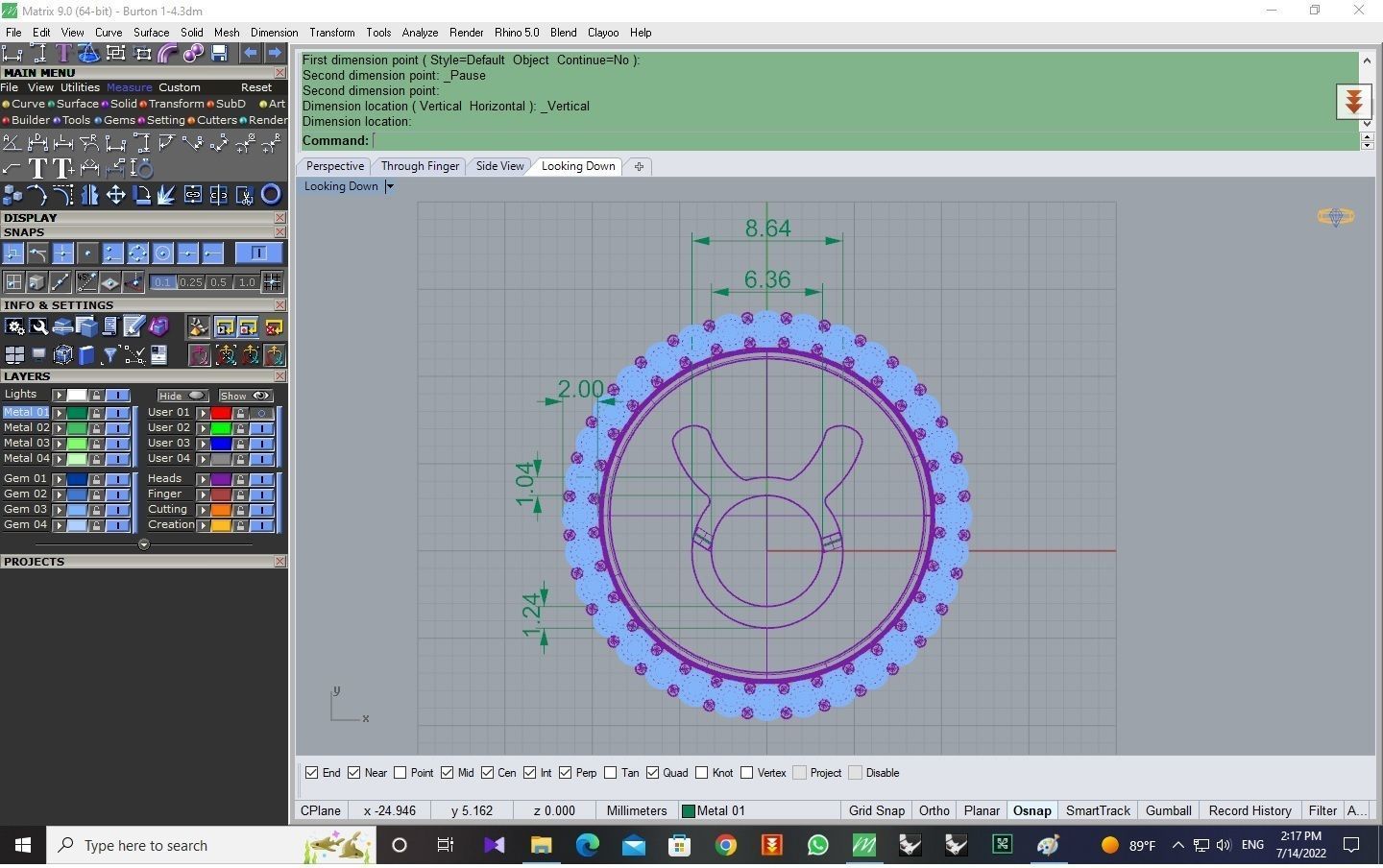Click the funnel filter icon
This screenshot has width=1383, height=868.
click(110, 354)
